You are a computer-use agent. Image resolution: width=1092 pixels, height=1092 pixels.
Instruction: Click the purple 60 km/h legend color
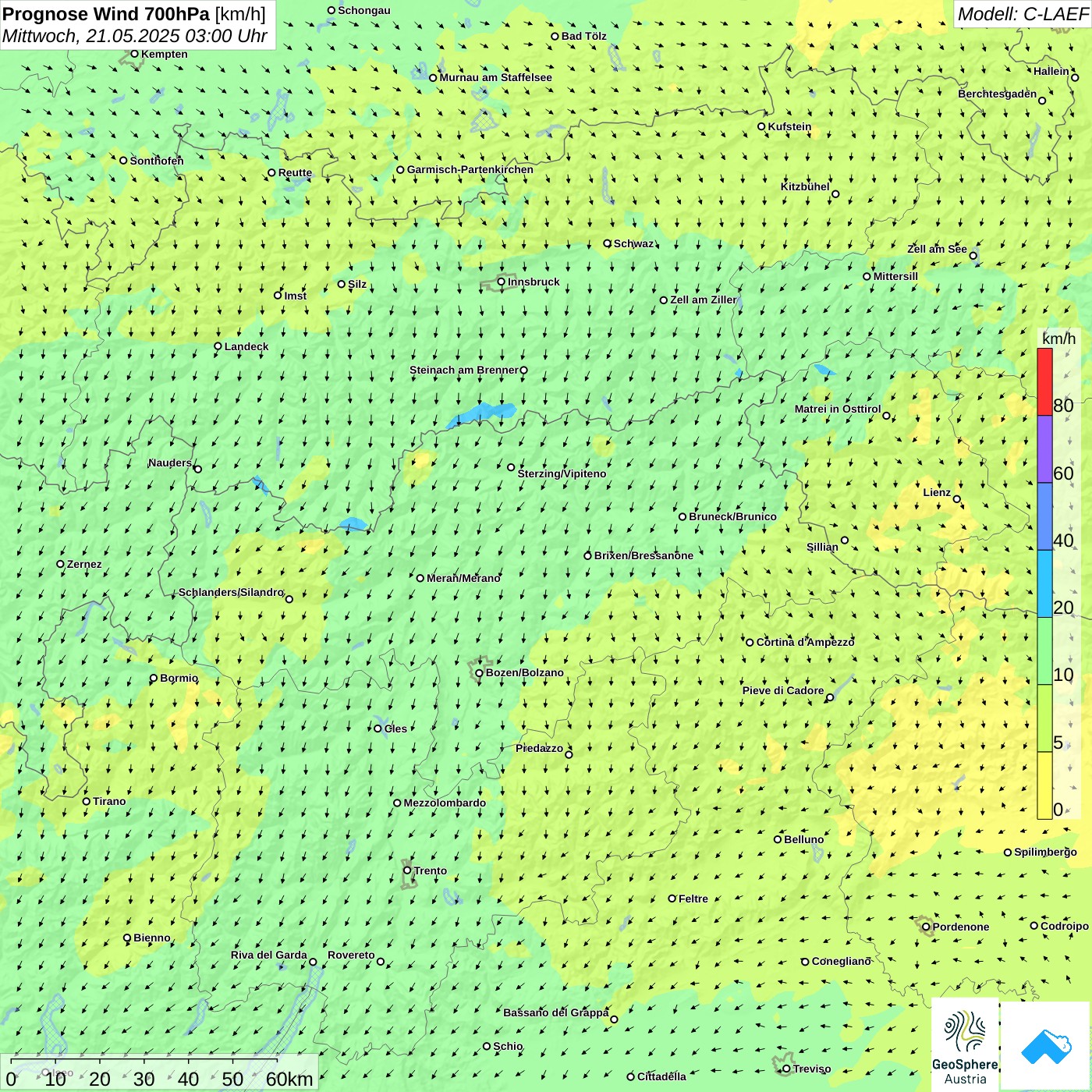[x=1044, y=449]
